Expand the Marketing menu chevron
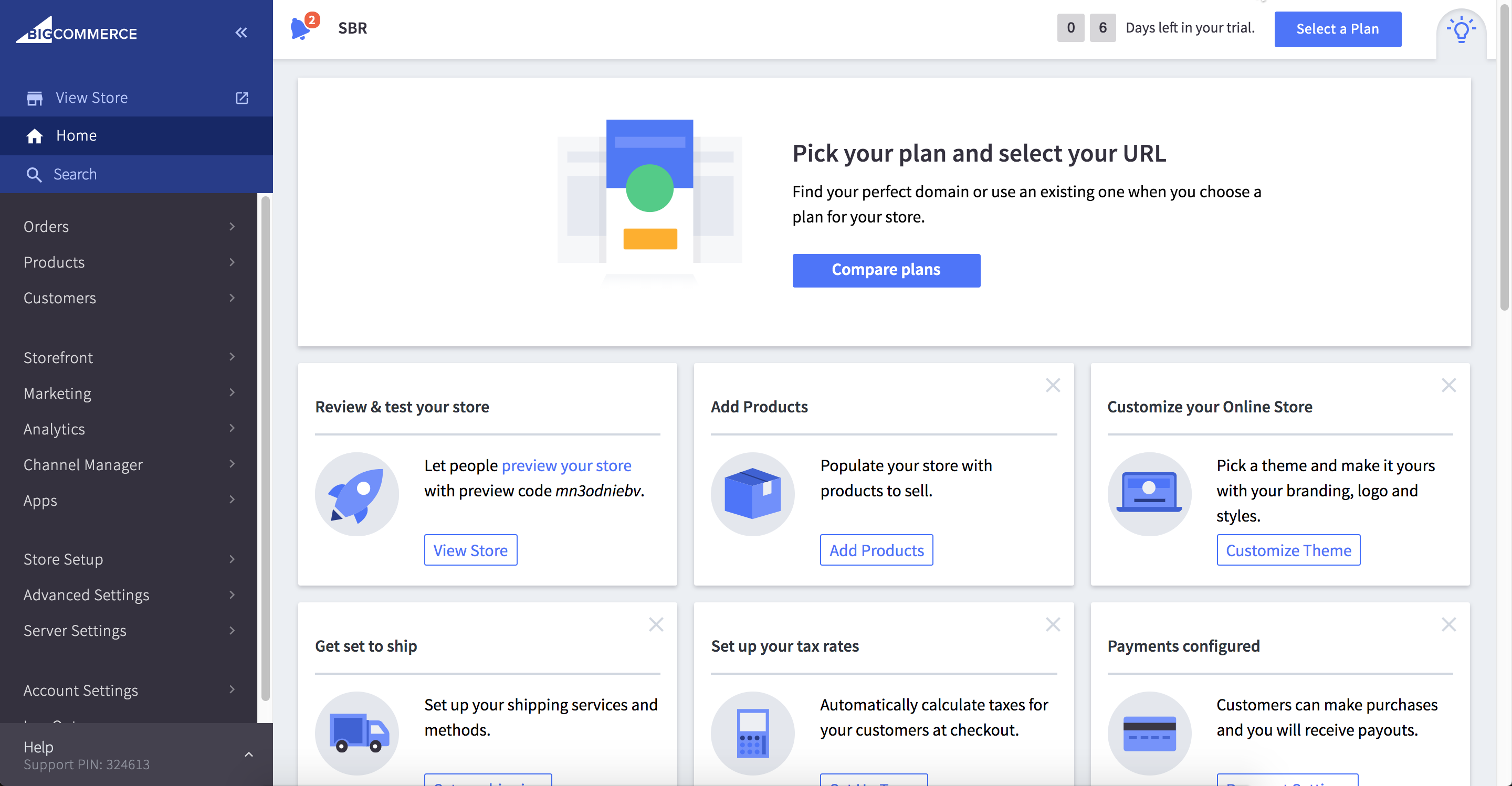This screenshot has width=1512, height=786. [233, 393]
